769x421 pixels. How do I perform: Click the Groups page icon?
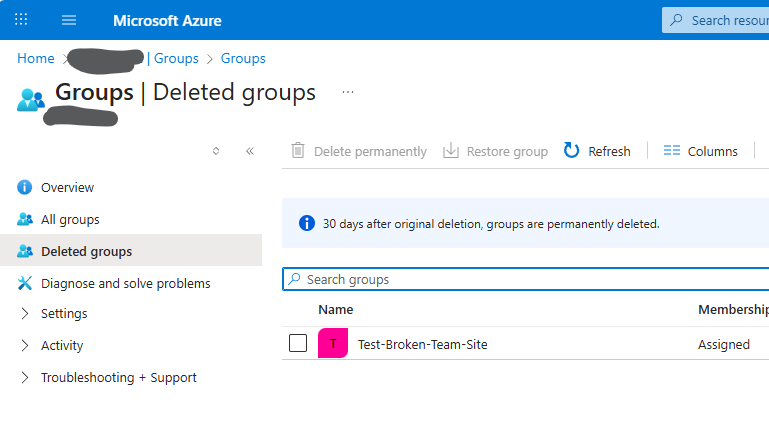pos(30,100)
